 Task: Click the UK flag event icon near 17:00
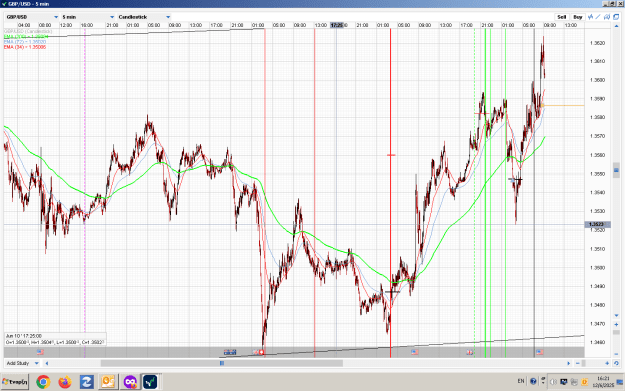tap(470, 352)
